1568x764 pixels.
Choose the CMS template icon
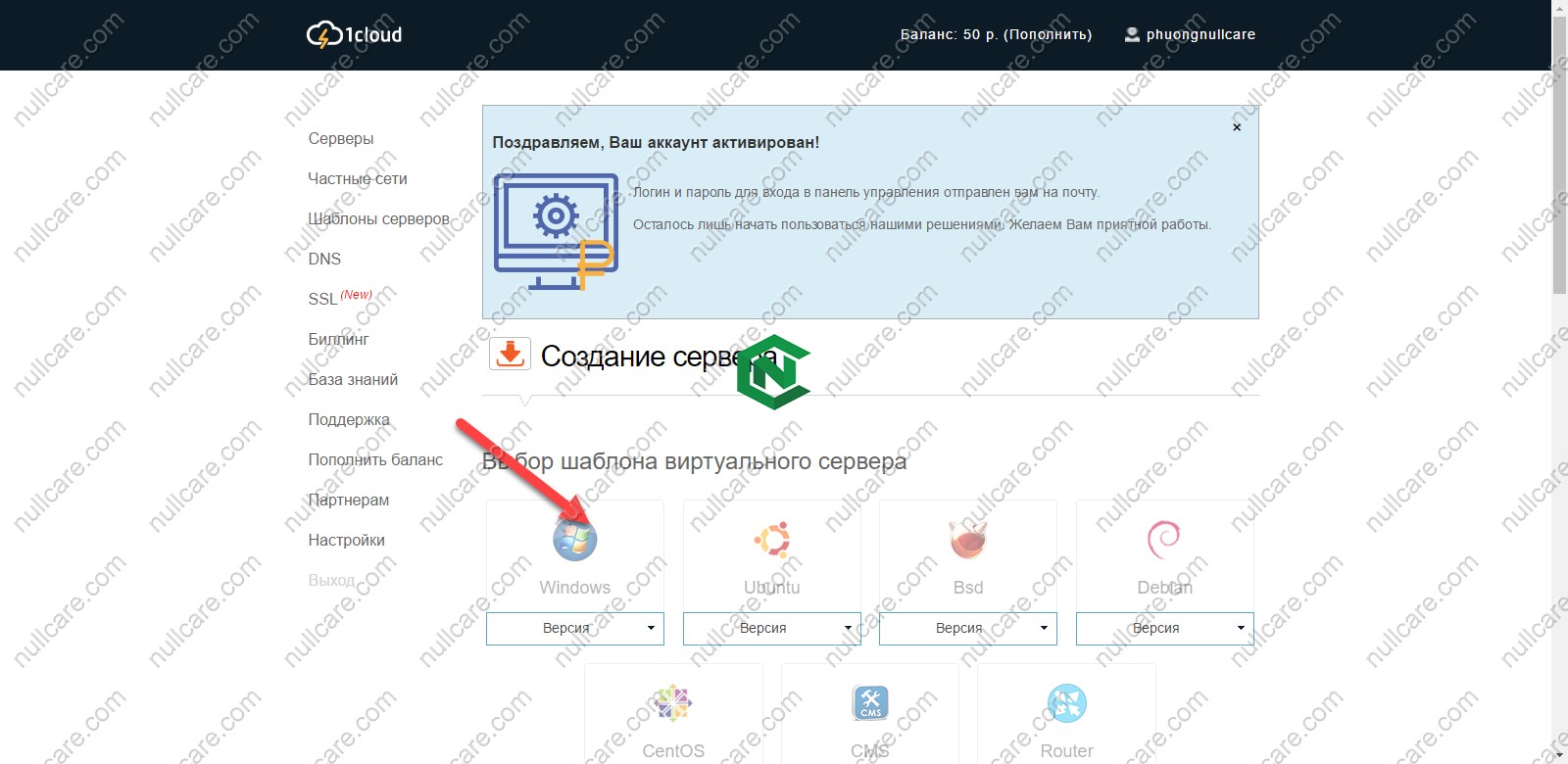click(x=870, y=703)
